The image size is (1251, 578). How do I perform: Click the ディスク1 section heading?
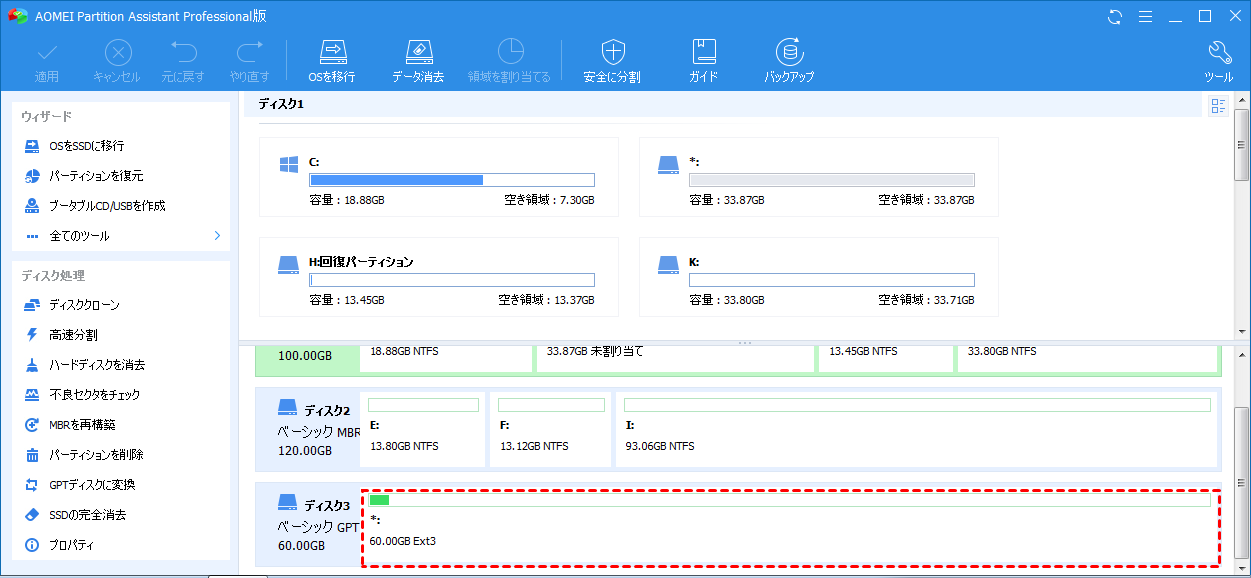tap(280, 104)
